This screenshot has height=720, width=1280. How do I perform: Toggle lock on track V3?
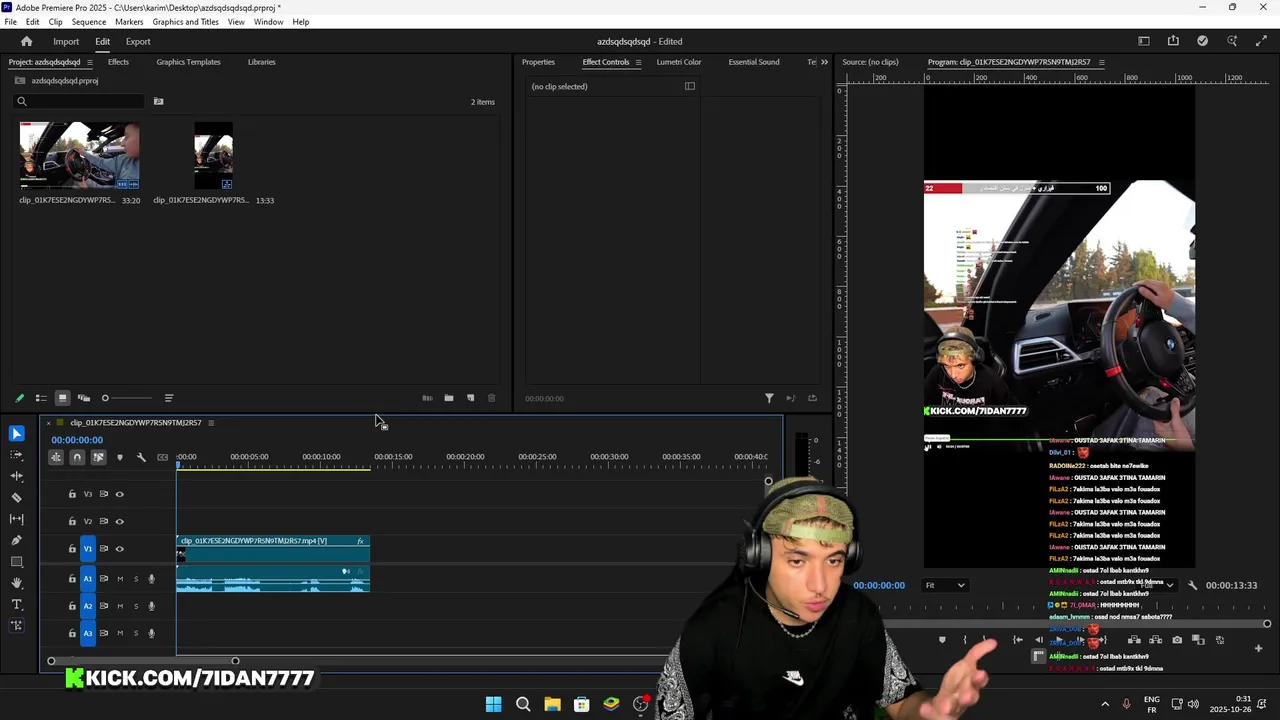click(x=72, y=494)
